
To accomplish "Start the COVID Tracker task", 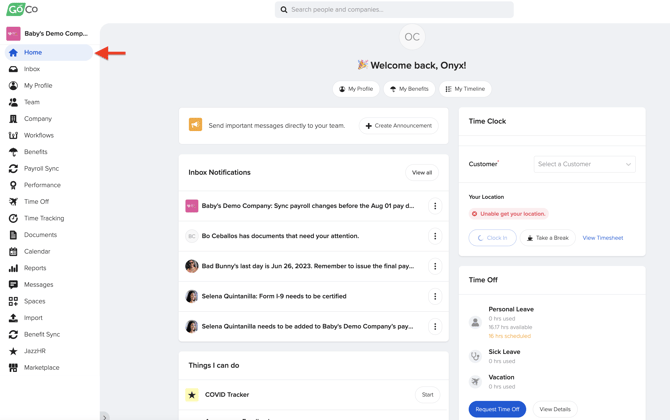I will (x=427, y=395).
